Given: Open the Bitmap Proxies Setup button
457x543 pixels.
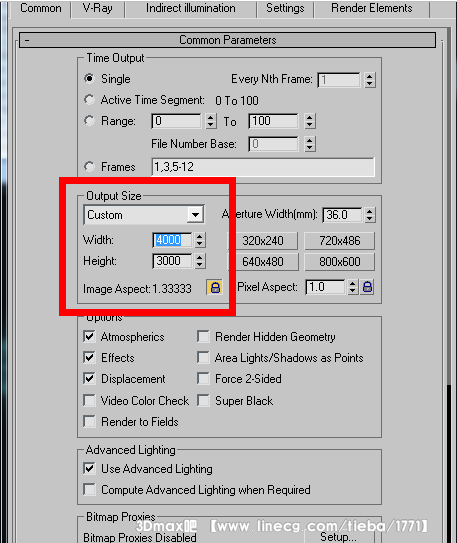Looking at the screenshot, I should click(x=339, y=536).
